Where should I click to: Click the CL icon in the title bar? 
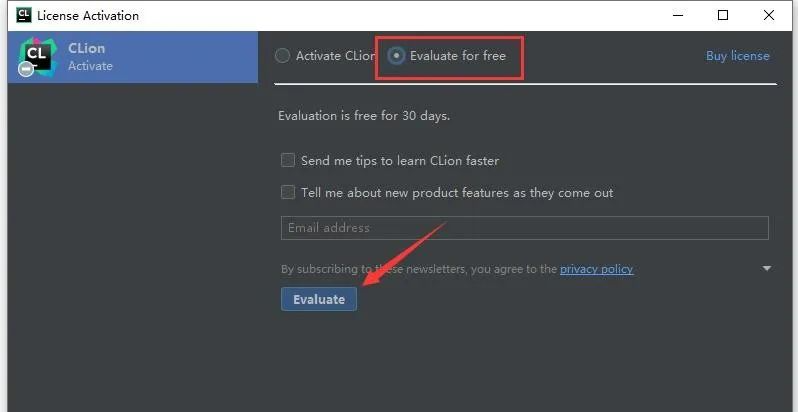[x=23, y=15]
